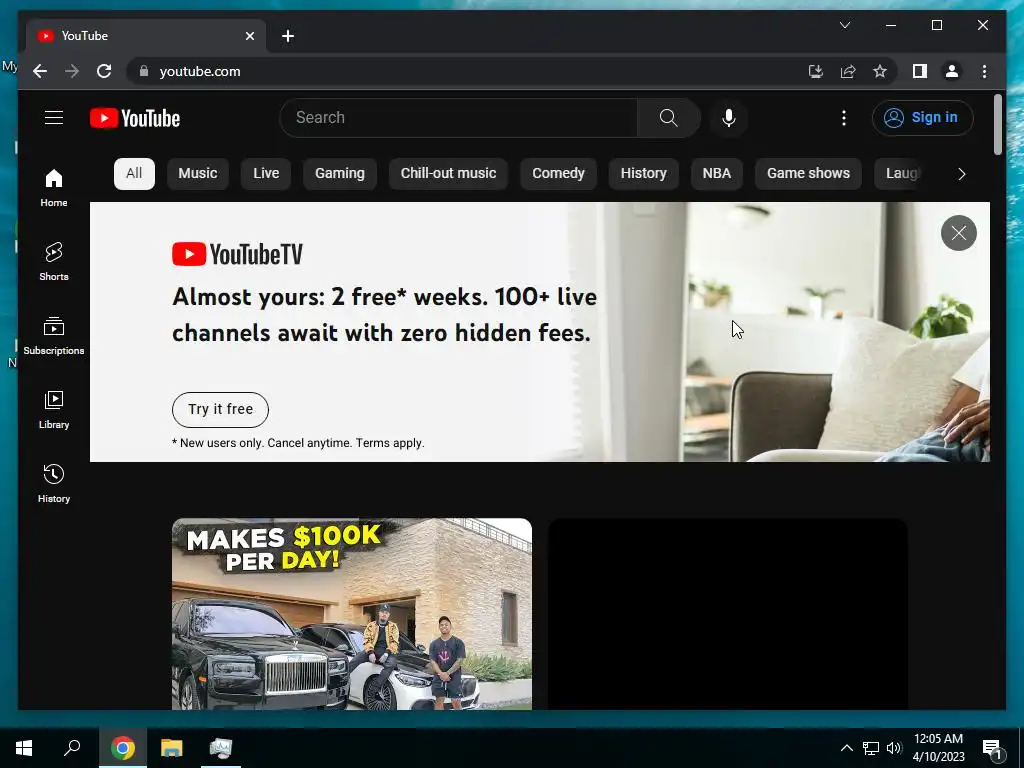
Task: Open the black video thumbnail
Action: coord(727,614)
